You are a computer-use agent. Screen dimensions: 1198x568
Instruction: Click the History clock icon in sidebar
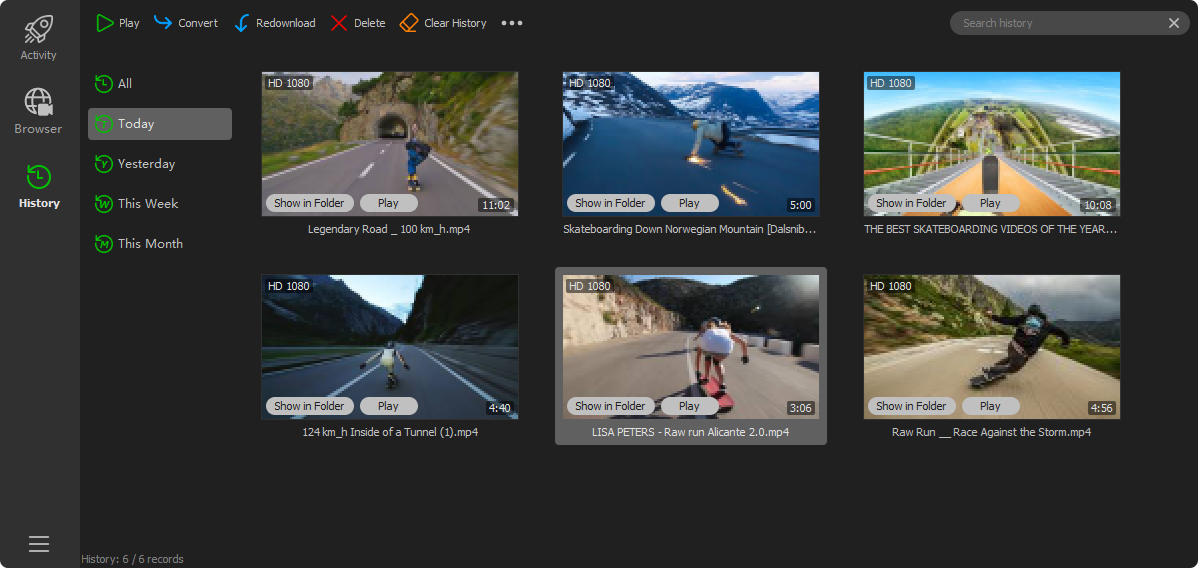click(x=38, y=177)
